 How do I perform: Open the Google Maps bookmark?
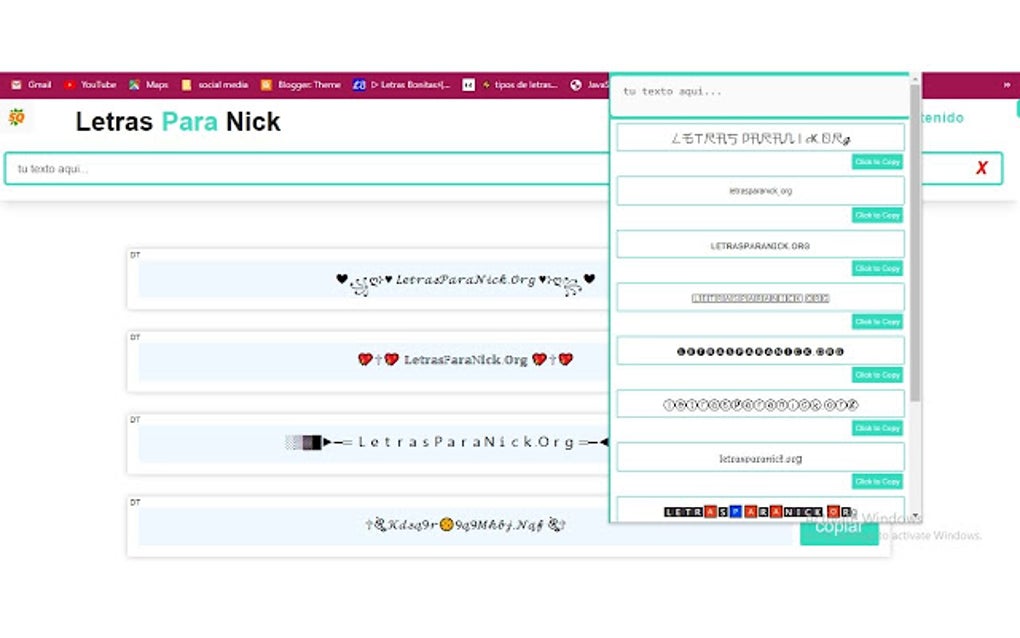(149, 85)
